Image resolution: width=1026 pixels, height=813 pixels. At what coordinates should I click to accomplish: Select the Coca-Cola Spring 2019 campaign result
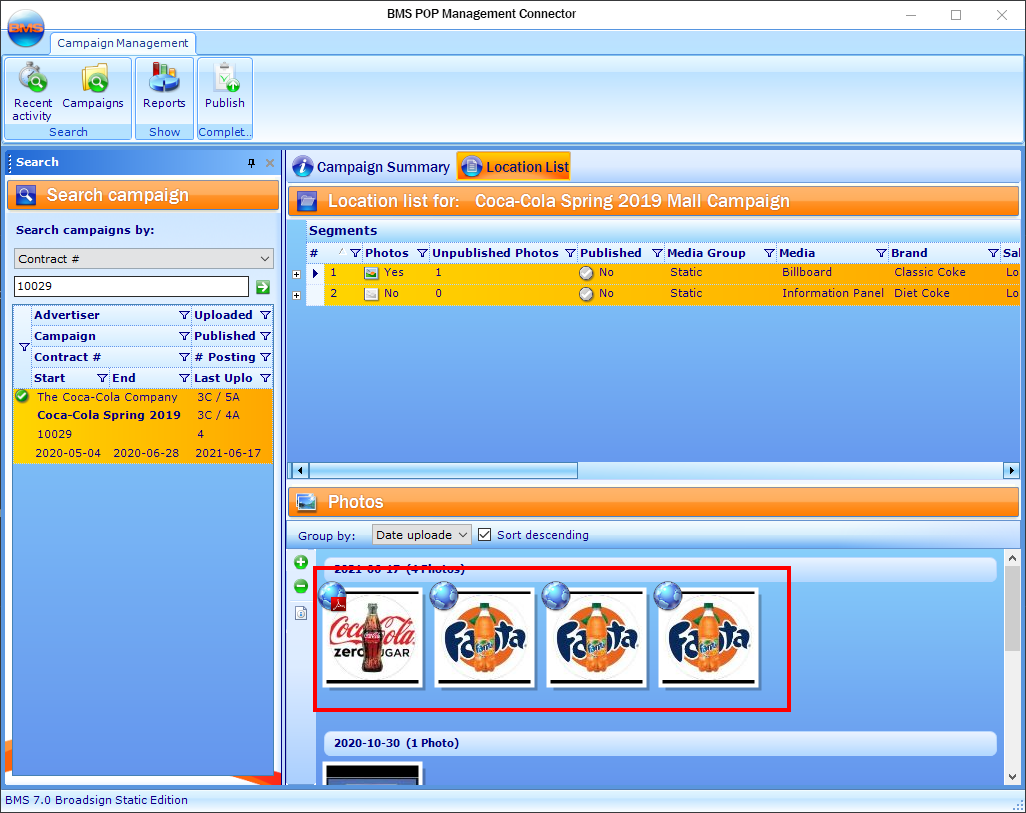point(109,415)
